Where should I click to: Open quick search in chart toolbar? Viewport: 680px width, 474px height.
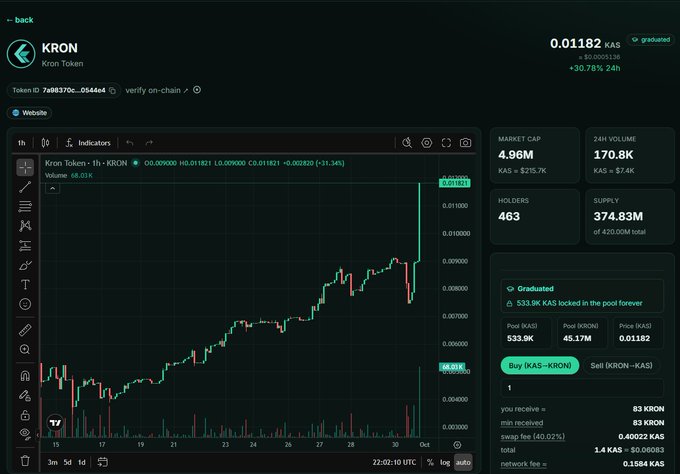(x=407, y=143)
